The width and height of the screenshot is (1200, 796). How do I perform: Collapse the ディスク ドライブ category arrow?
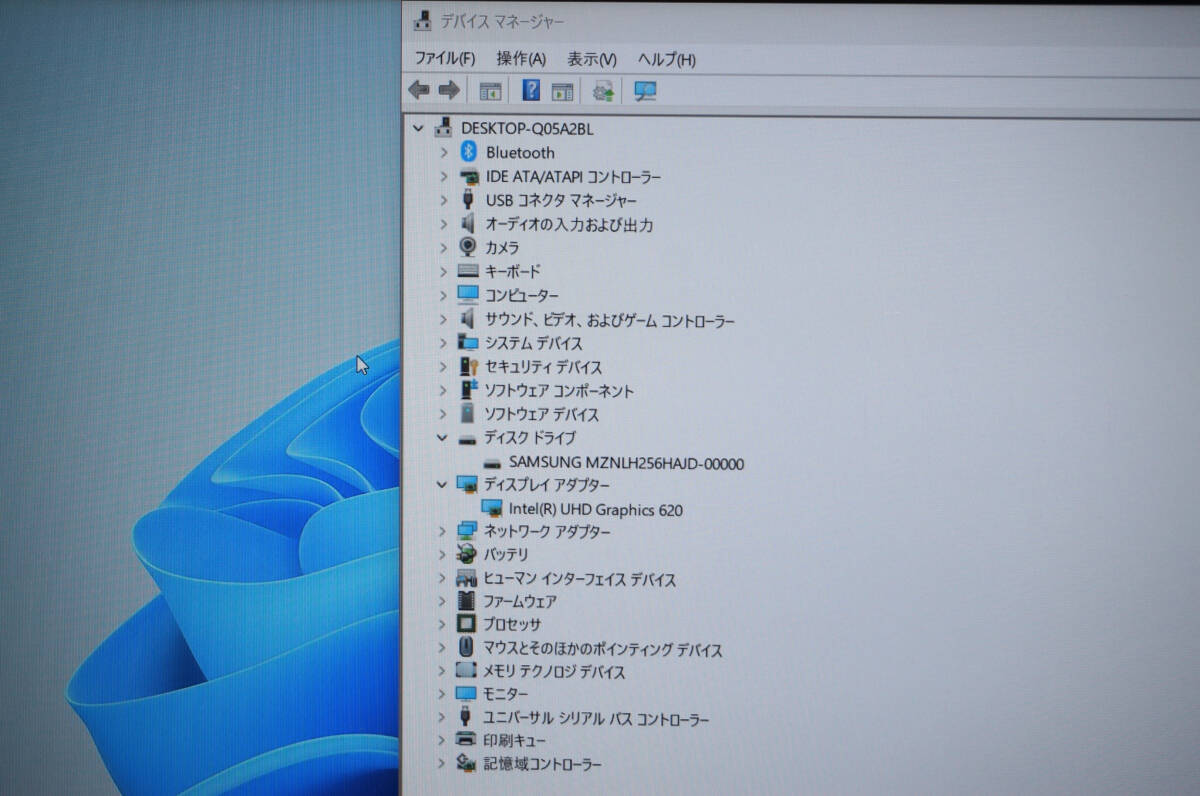[442, 437]
